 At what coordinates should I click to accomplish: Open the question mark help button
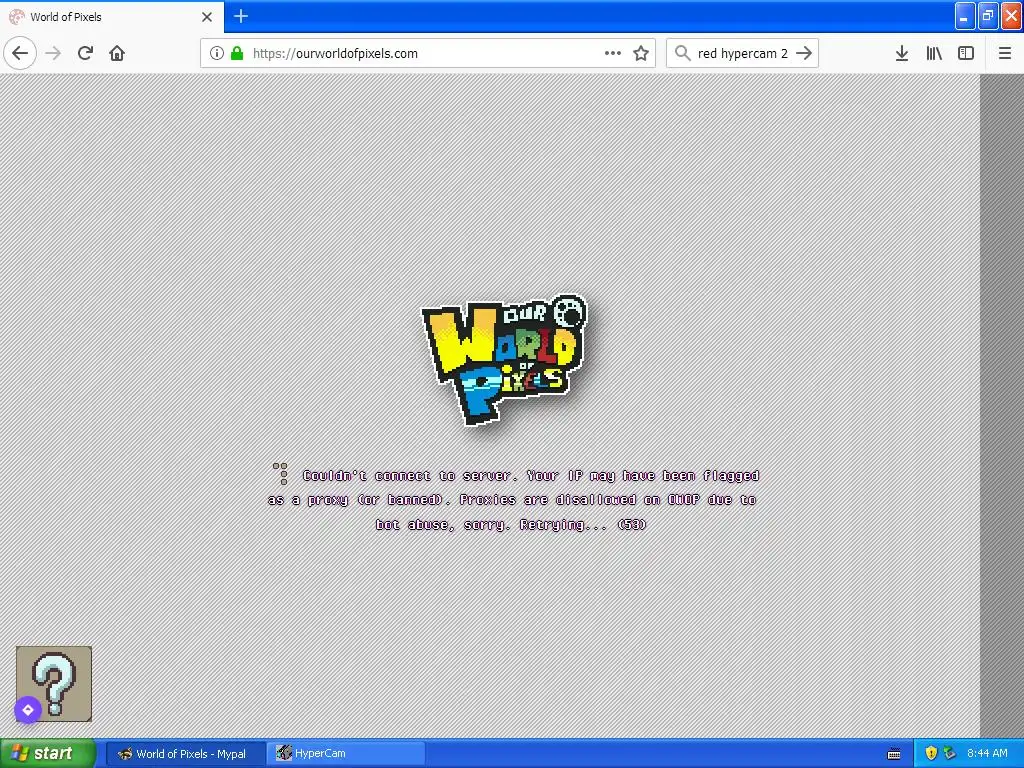tap(54, 684)
